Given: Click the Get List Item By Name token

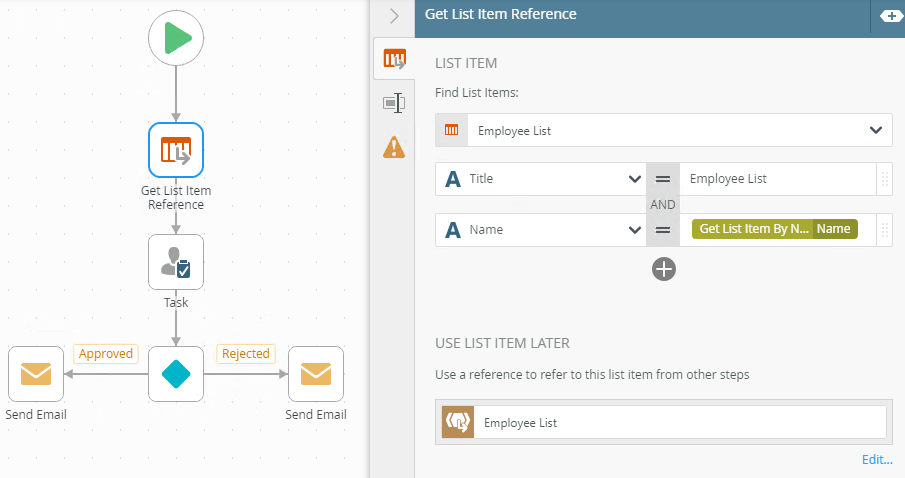Looking at the screenshot, I should pos(753,229).
